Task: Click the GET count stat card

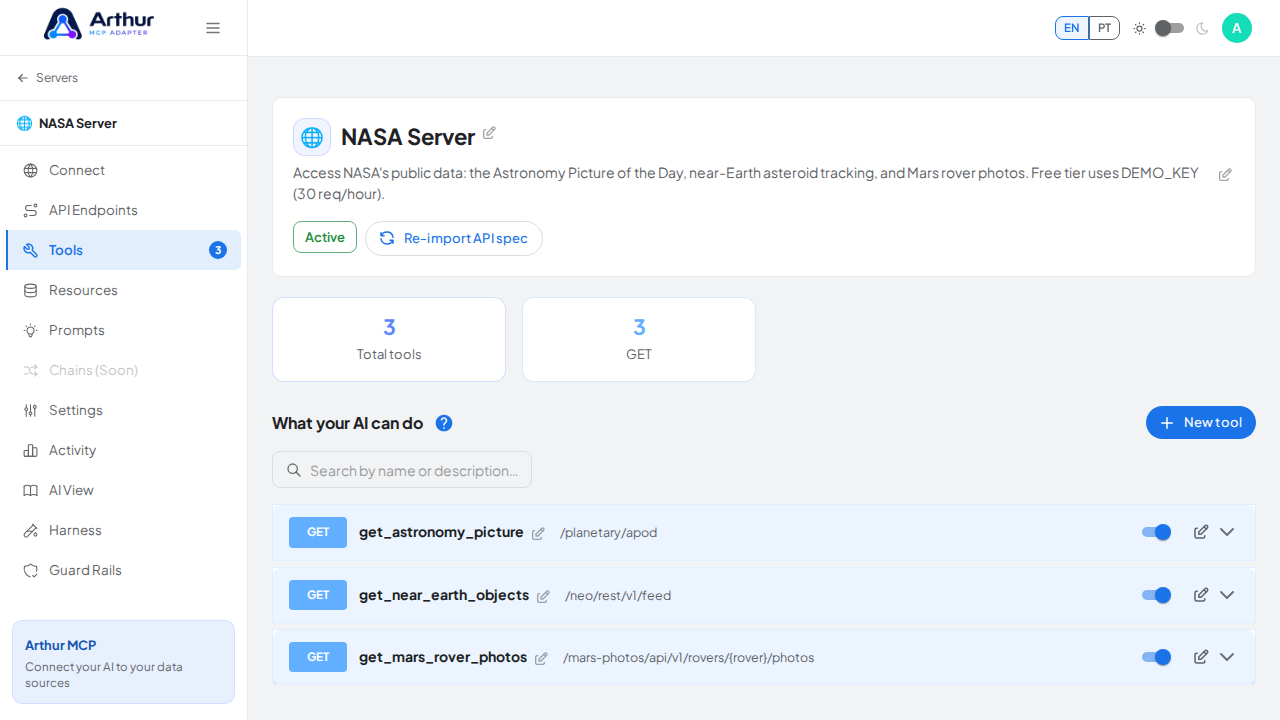Action: (639, 339)
